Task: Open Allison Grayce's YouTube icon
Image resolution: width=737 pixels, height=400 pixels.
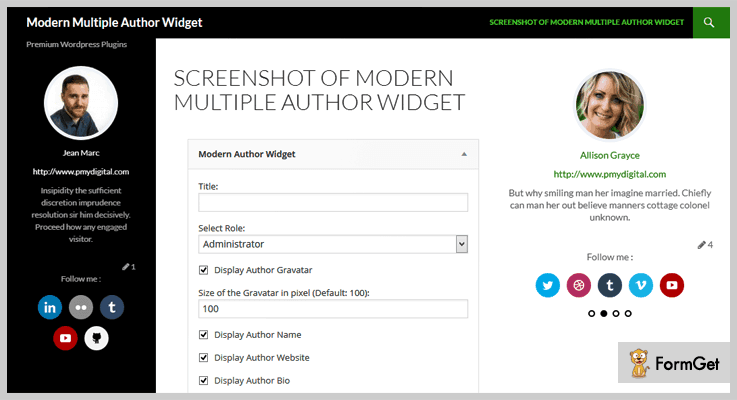Action: point(672,285)
